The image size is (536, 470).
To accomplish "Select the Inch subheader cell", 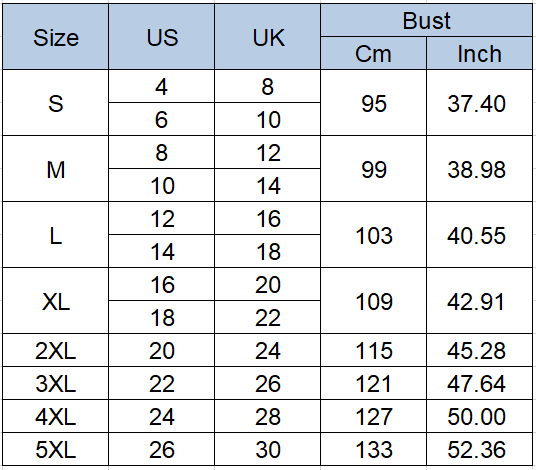I will pyautogui.click(x=479, y=53).
